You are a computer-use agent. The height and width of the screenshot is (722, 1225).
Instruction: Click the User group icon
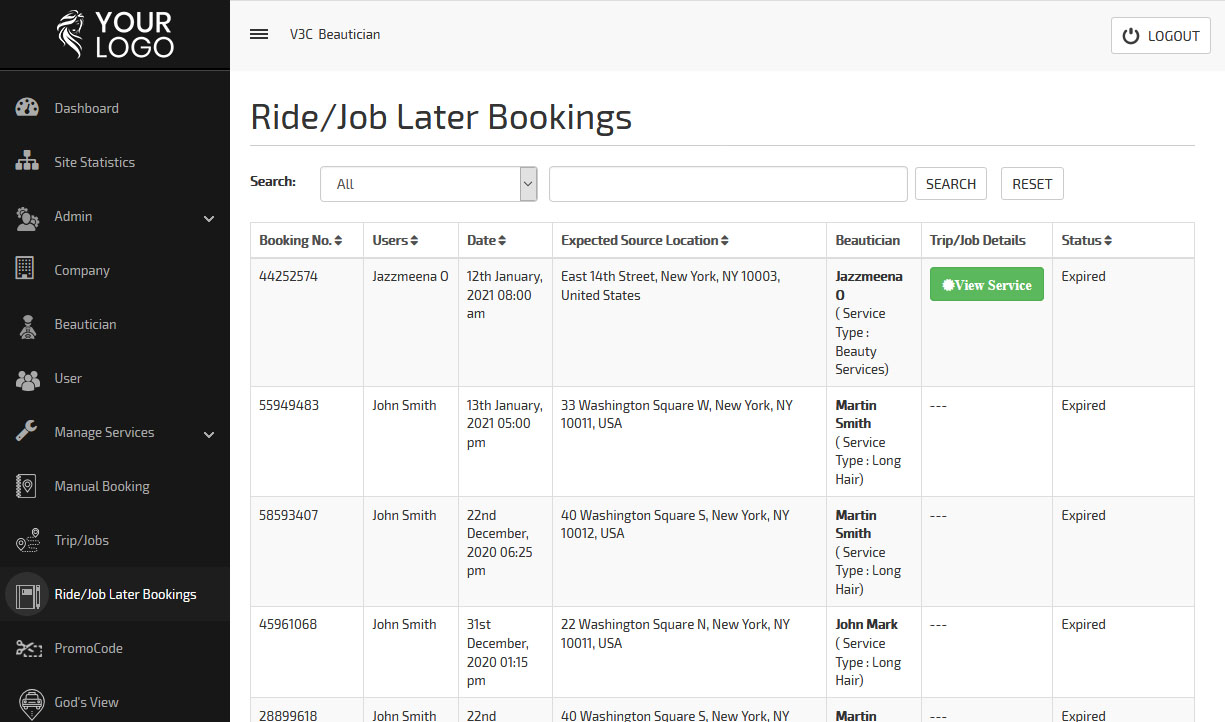pyautogui.click(x=27, y=379)
